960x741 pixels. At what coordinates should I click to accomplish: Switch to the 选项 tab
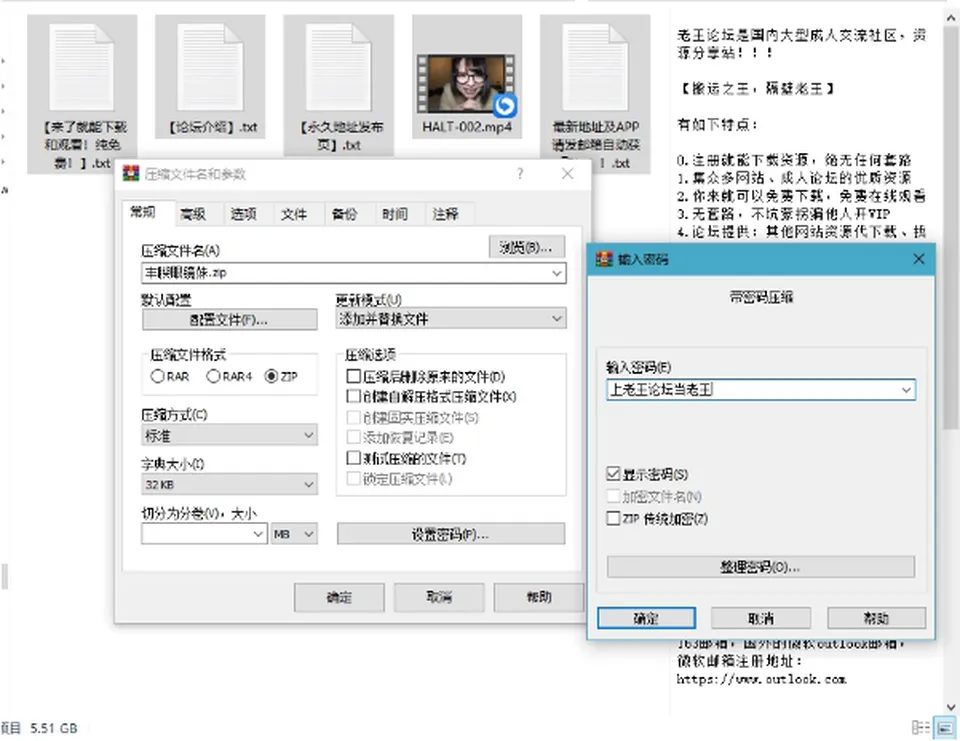[x=243, y=214]
